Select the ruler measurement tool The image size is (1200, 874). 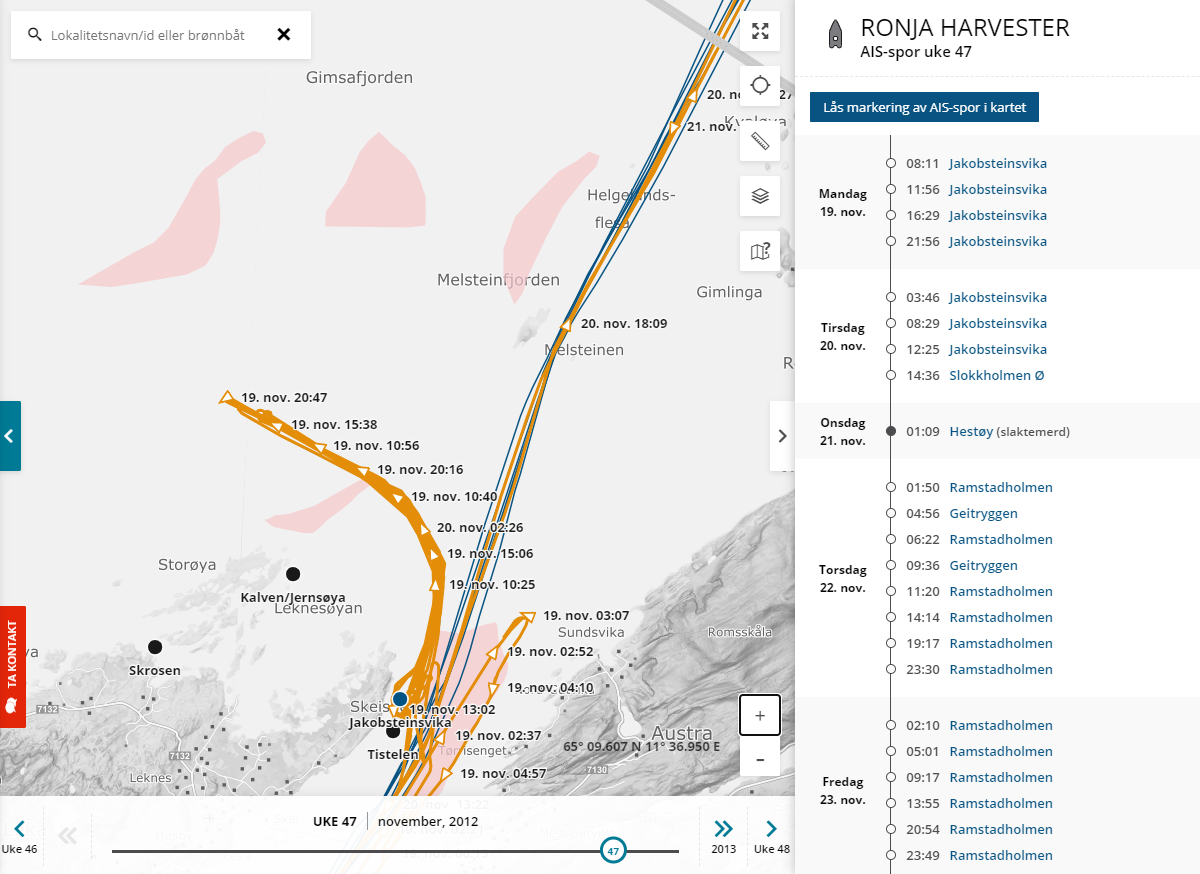[760, 141]
